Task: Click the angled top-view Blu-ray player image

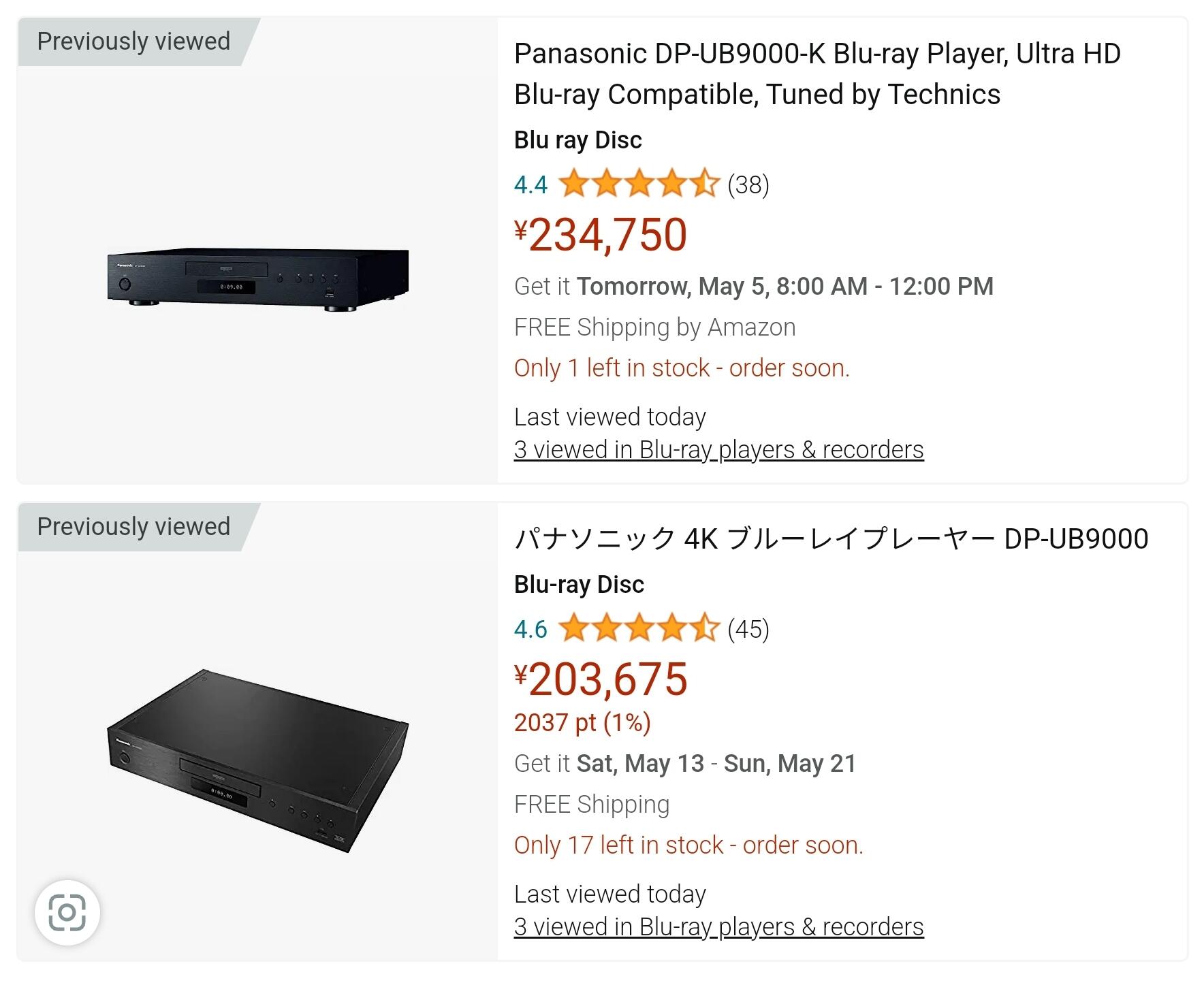Action: pyautogui.click(x=257, y=761)
